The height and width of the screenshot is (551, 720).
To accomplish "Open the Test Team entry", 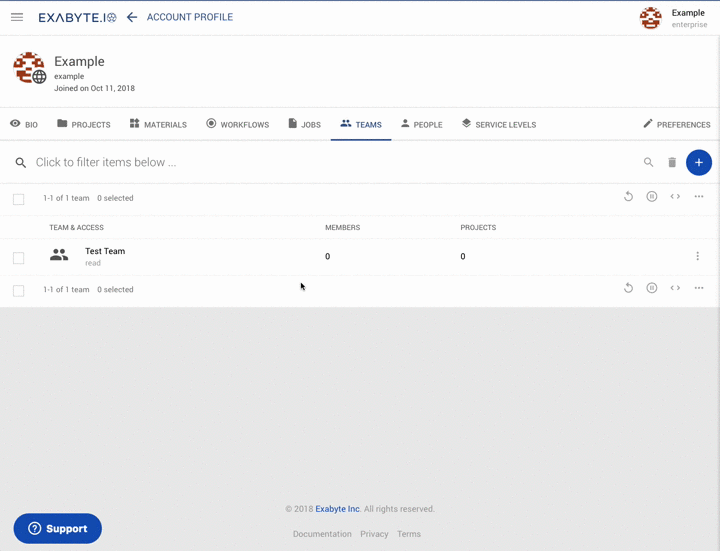I will tap(105, 251).
